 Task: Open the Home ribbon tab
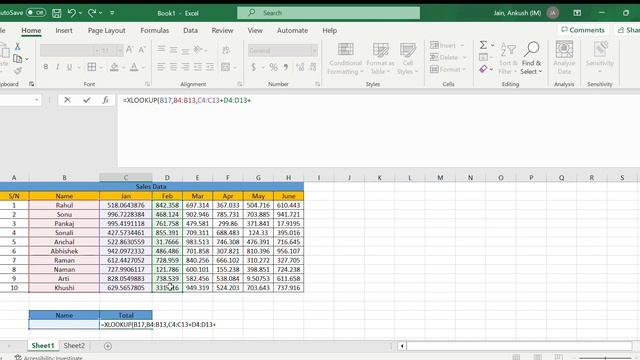(x=31, y=31)
